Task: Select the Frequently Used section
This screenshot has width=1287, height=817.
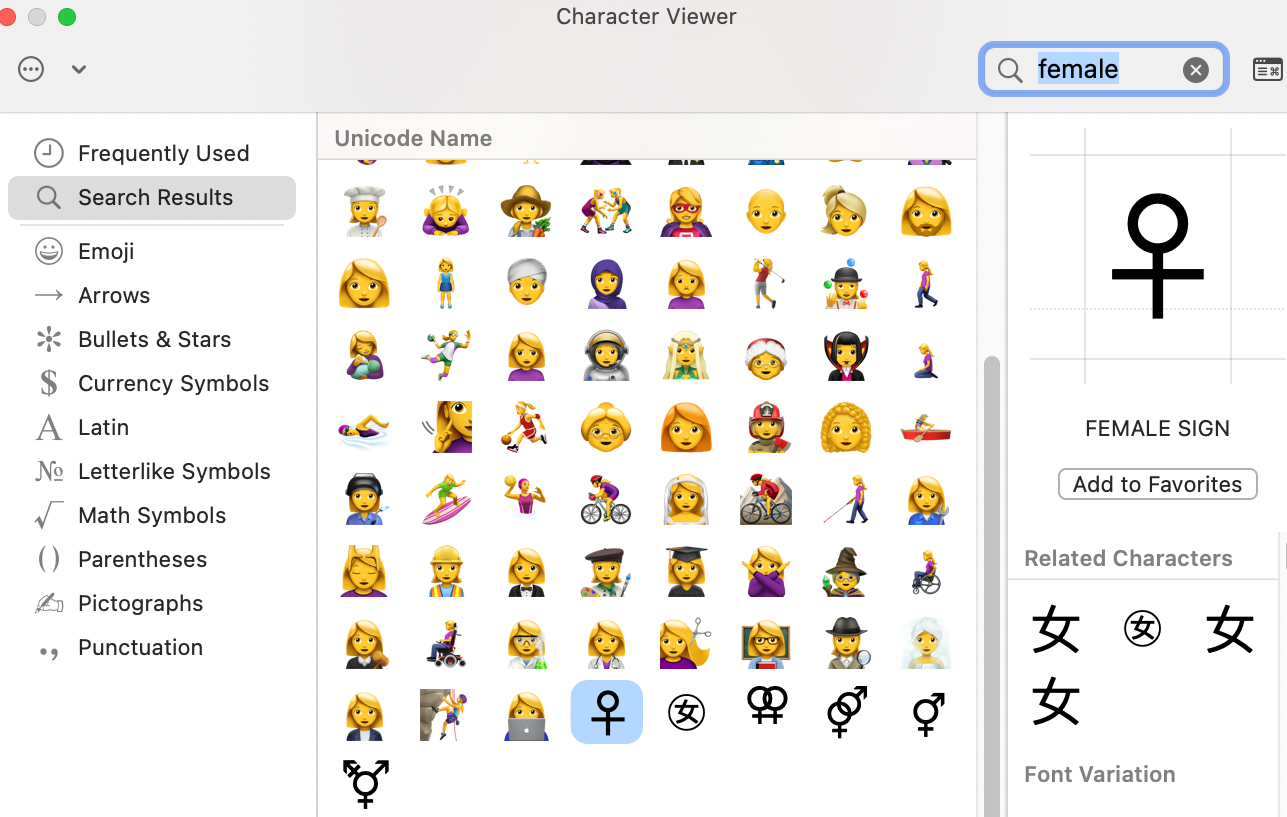Action: pyautogui.click(x=163, y=153)
